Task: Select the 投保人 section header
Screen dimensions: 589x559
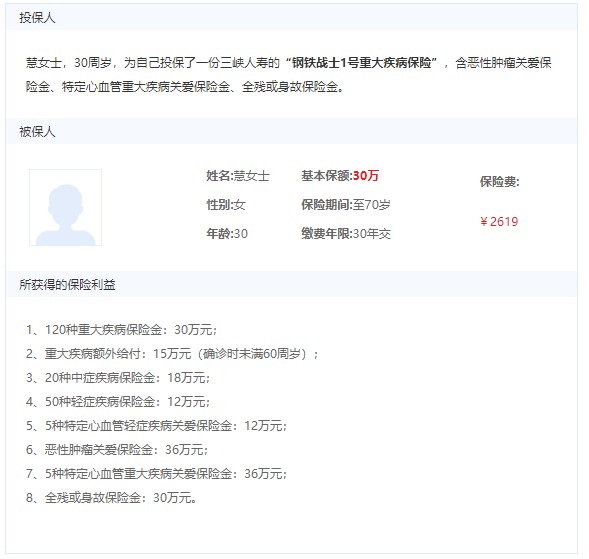Action: point(291,17)
